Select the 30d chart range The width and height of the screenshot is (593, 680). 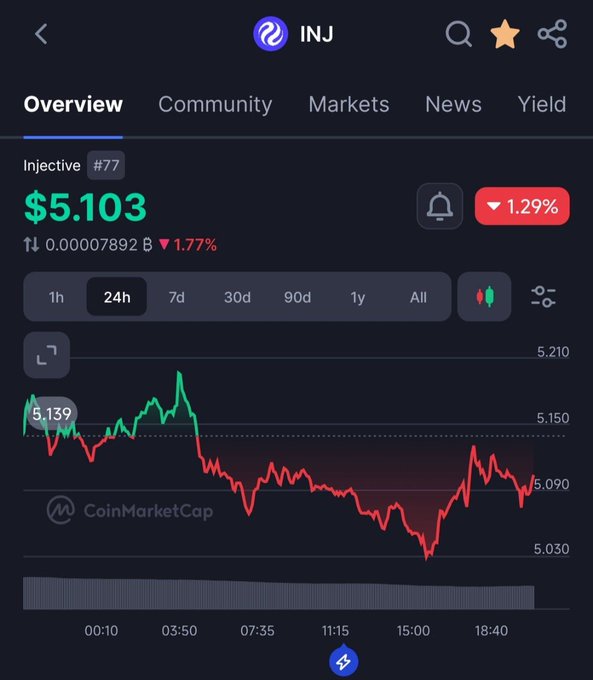[237, 298]
